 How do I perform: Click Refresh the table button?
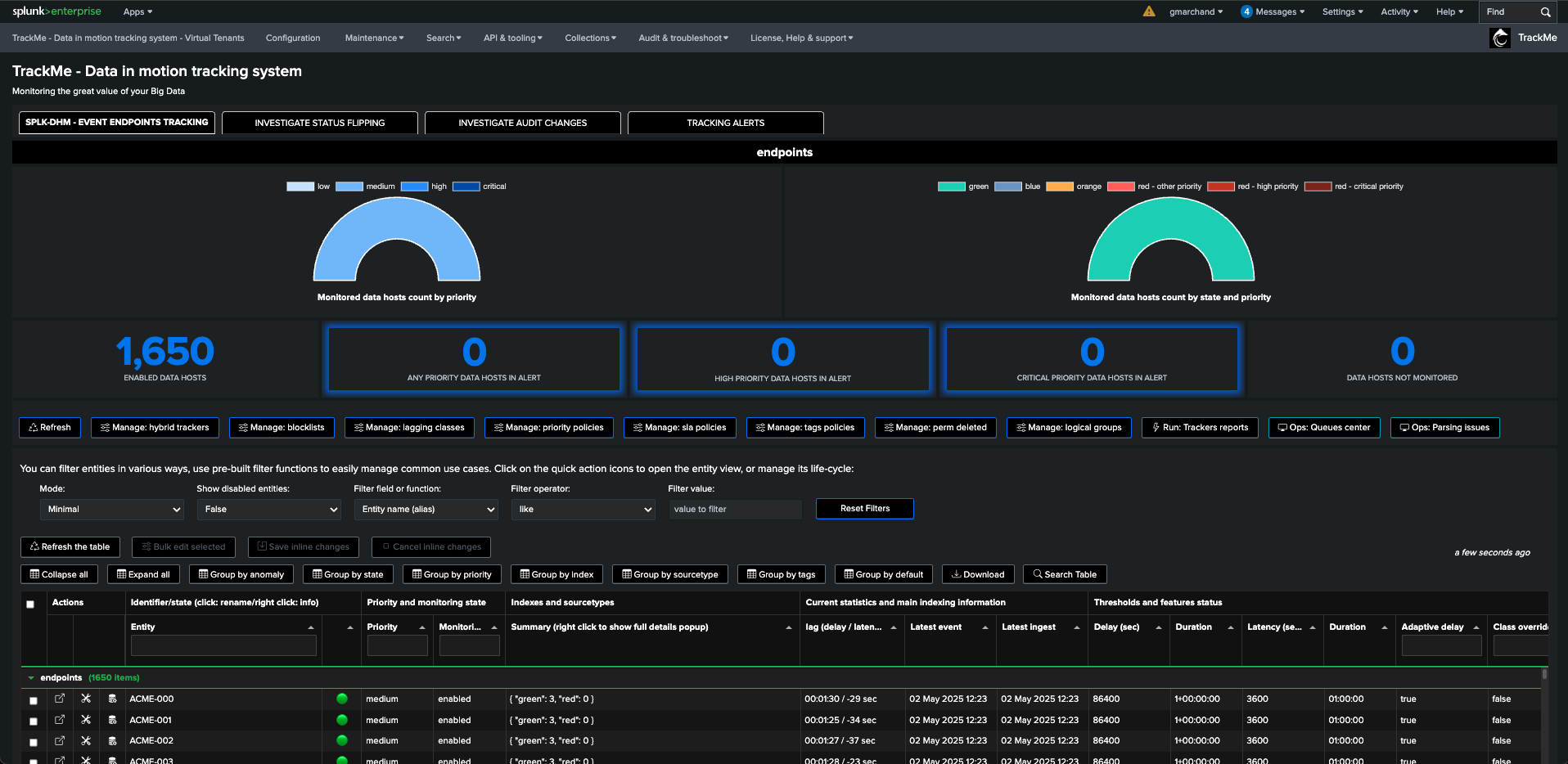pyautogui.click(x=70, y=546)
